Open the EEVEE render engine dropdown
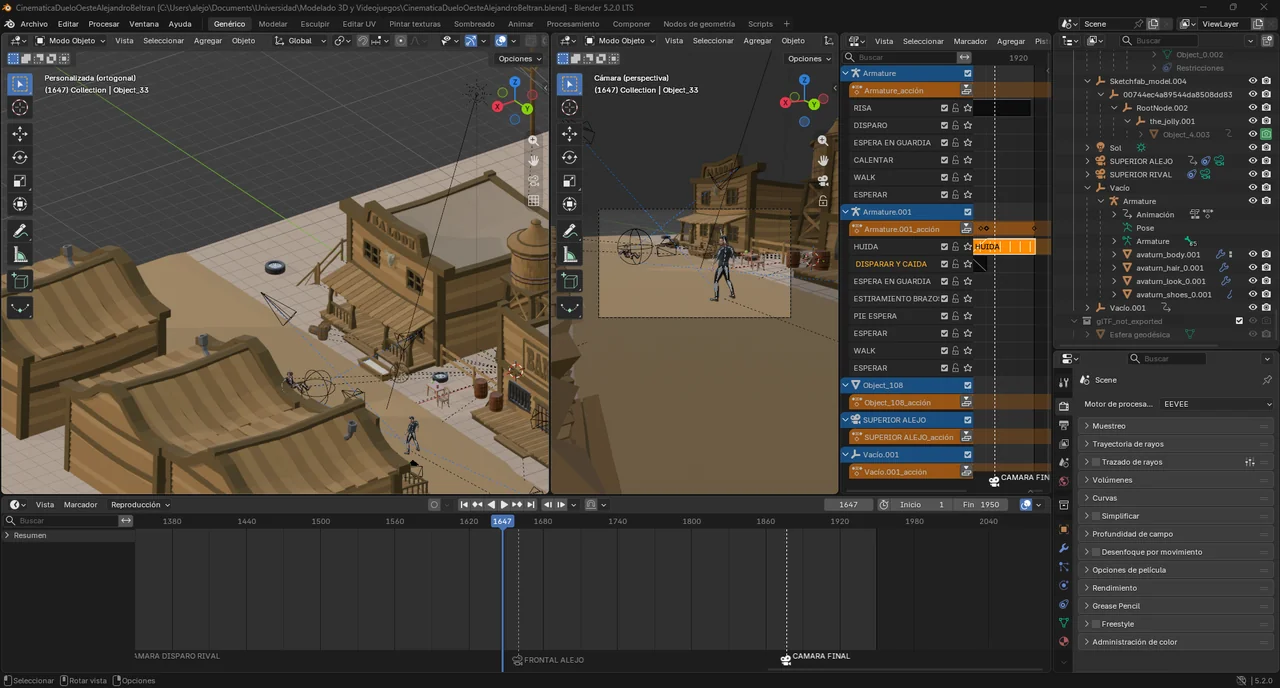The height and width of the screenshot is (688, 1280). click(1216, 404)
